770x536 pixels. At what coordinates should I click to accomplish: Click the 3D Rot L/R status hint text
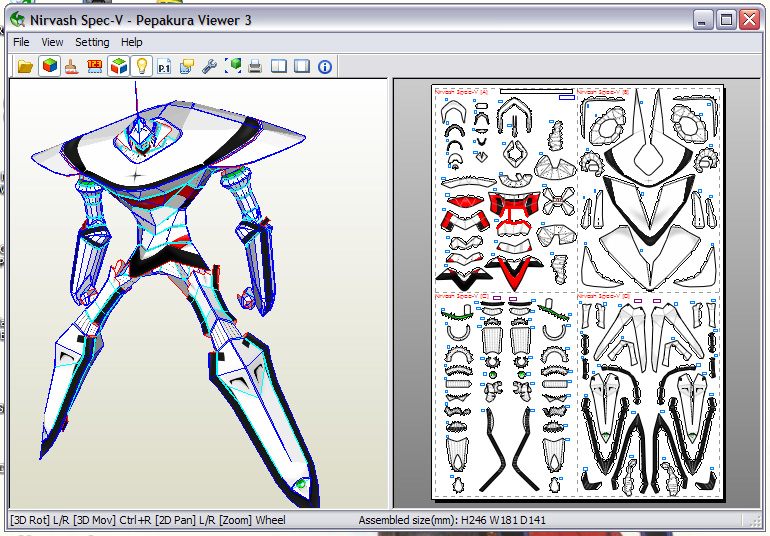point(40,520)
